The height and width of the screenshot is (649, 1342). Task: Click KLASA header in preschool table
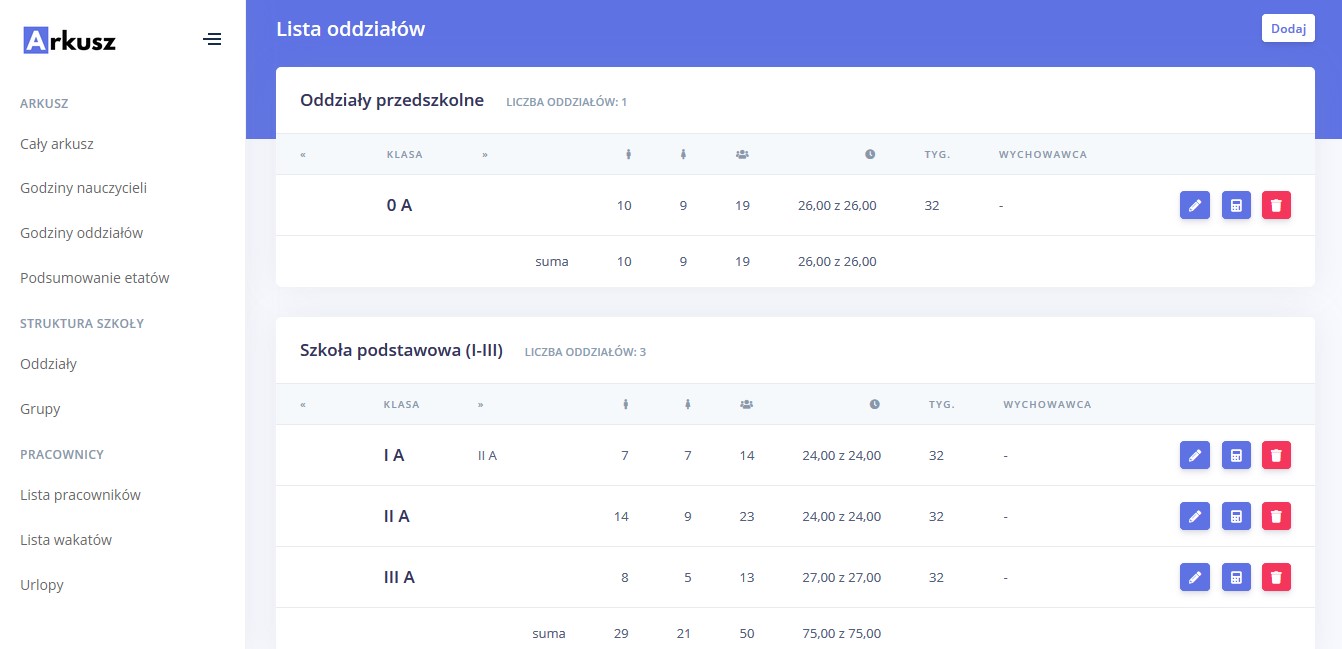pos(405,154)
